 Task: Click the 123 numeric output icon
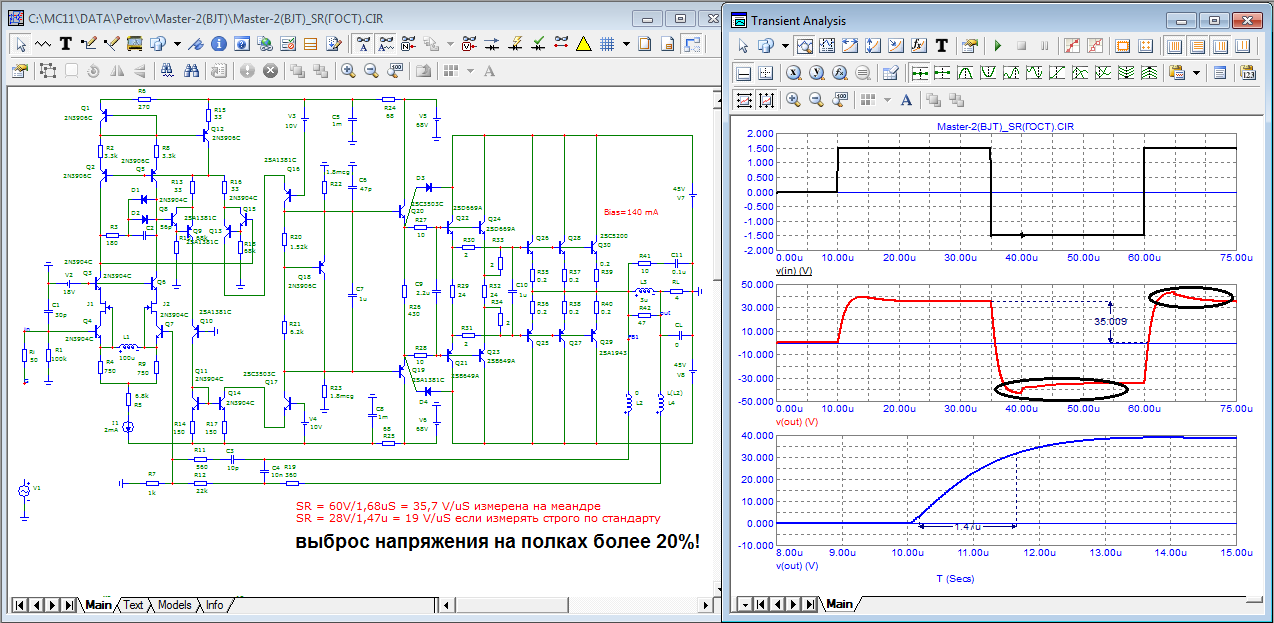pos(1247,72)
